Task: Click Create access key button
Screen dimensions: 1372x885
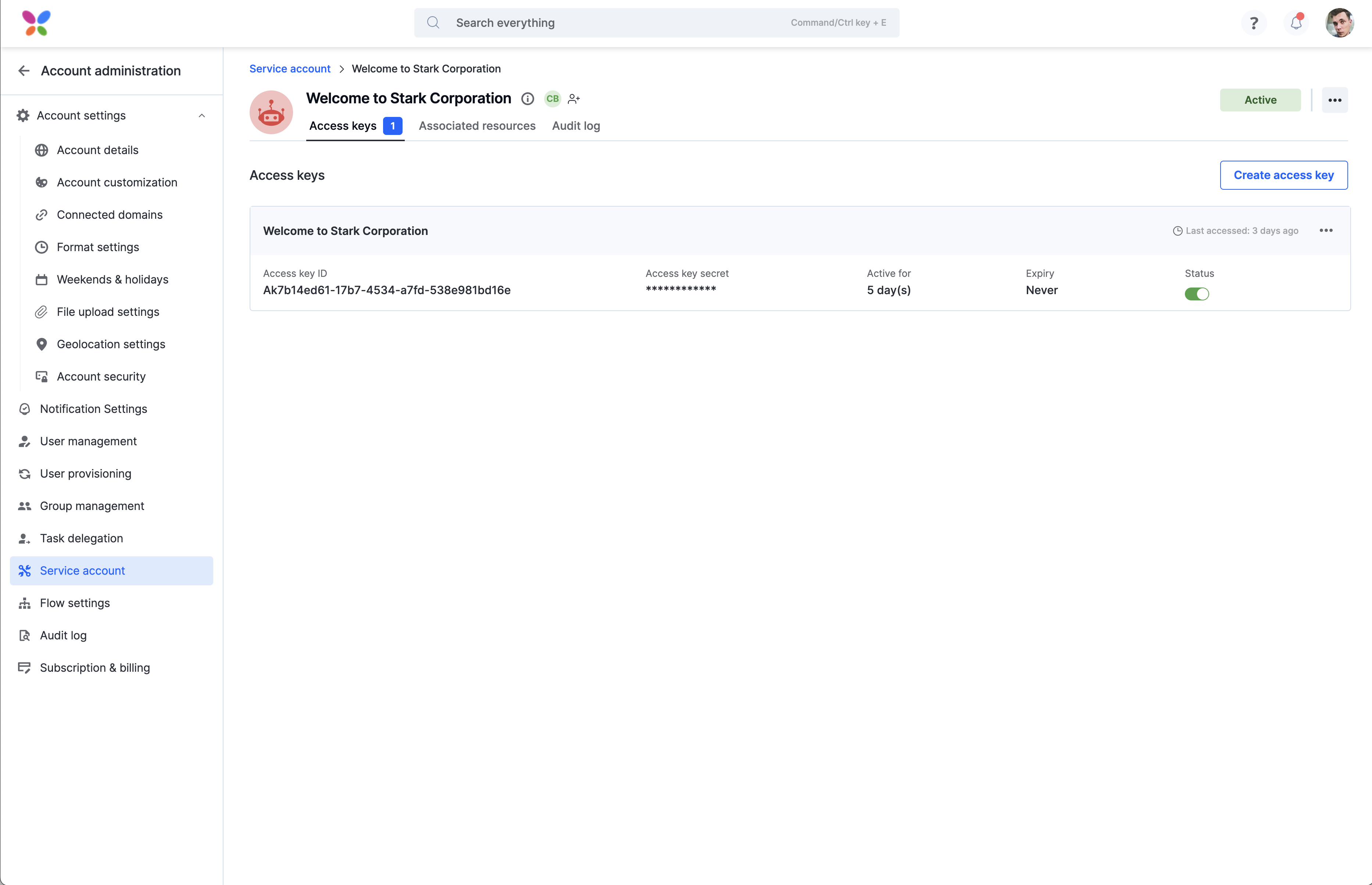Action: (x=1283, y=175)
